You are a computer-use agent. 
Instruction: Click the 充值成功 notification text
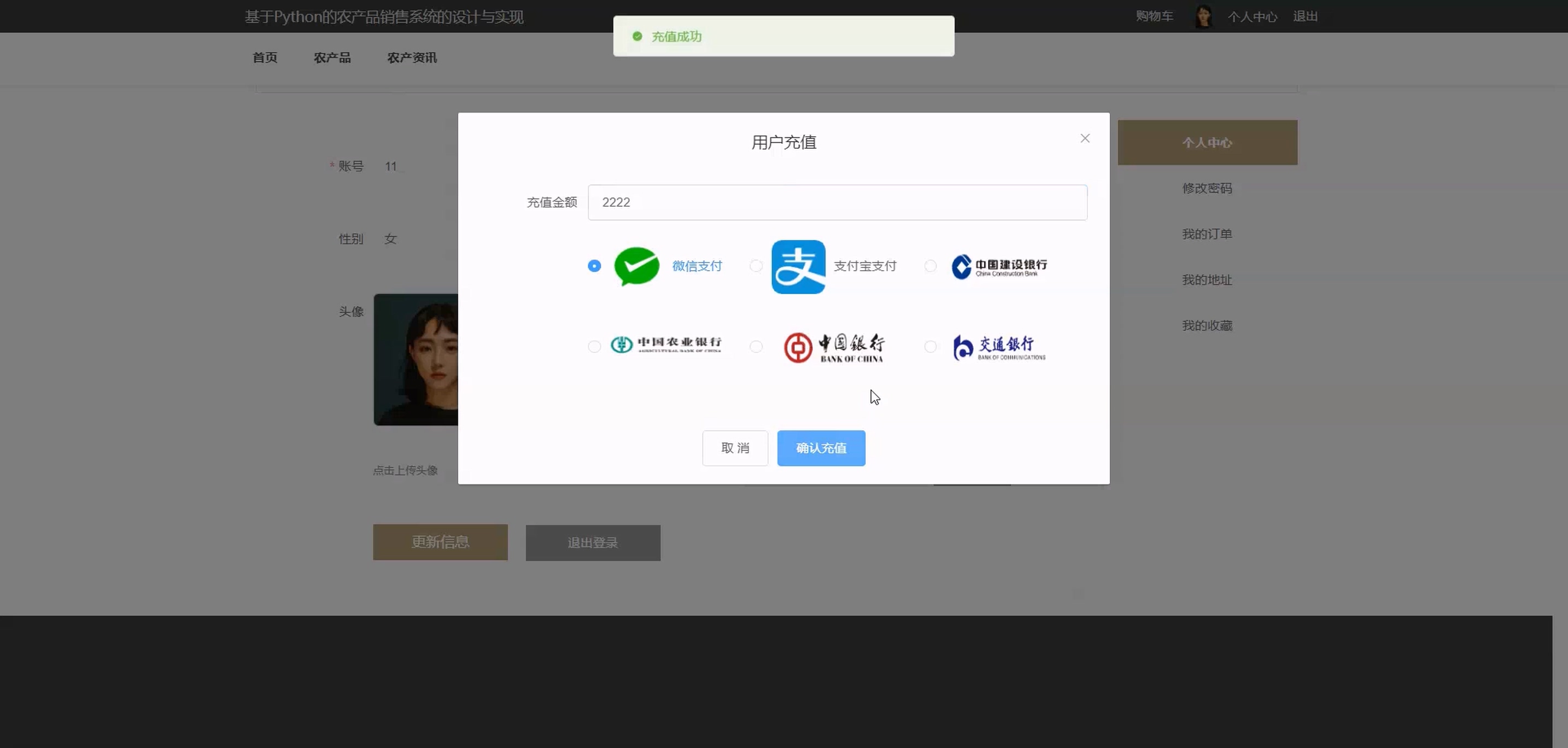[x=677, y=37]
